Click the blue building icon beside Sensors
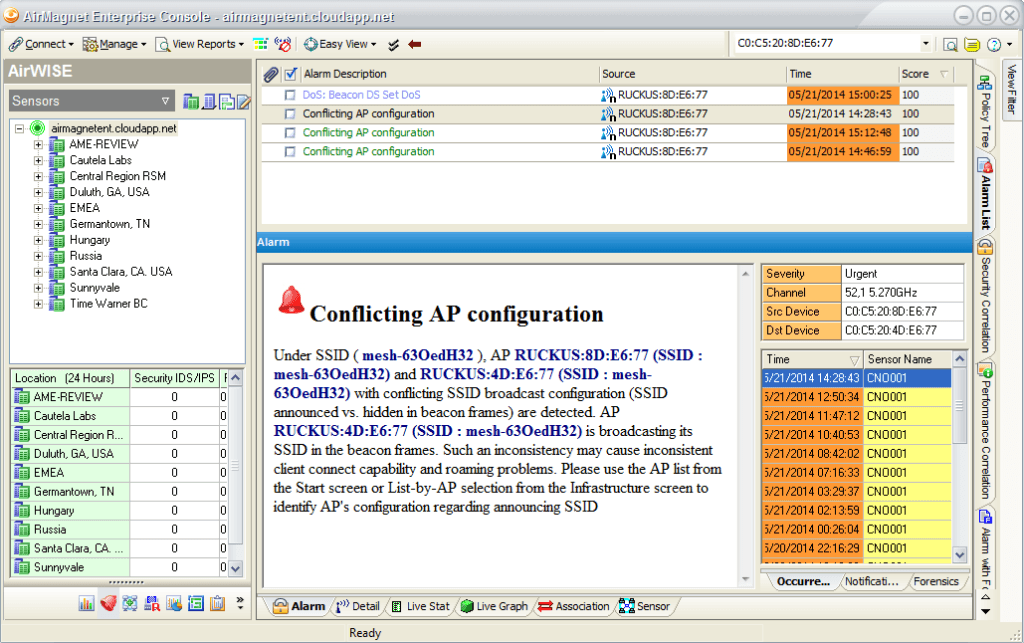1024x643 pixels. pyautogui.click(x=209, y=101)
